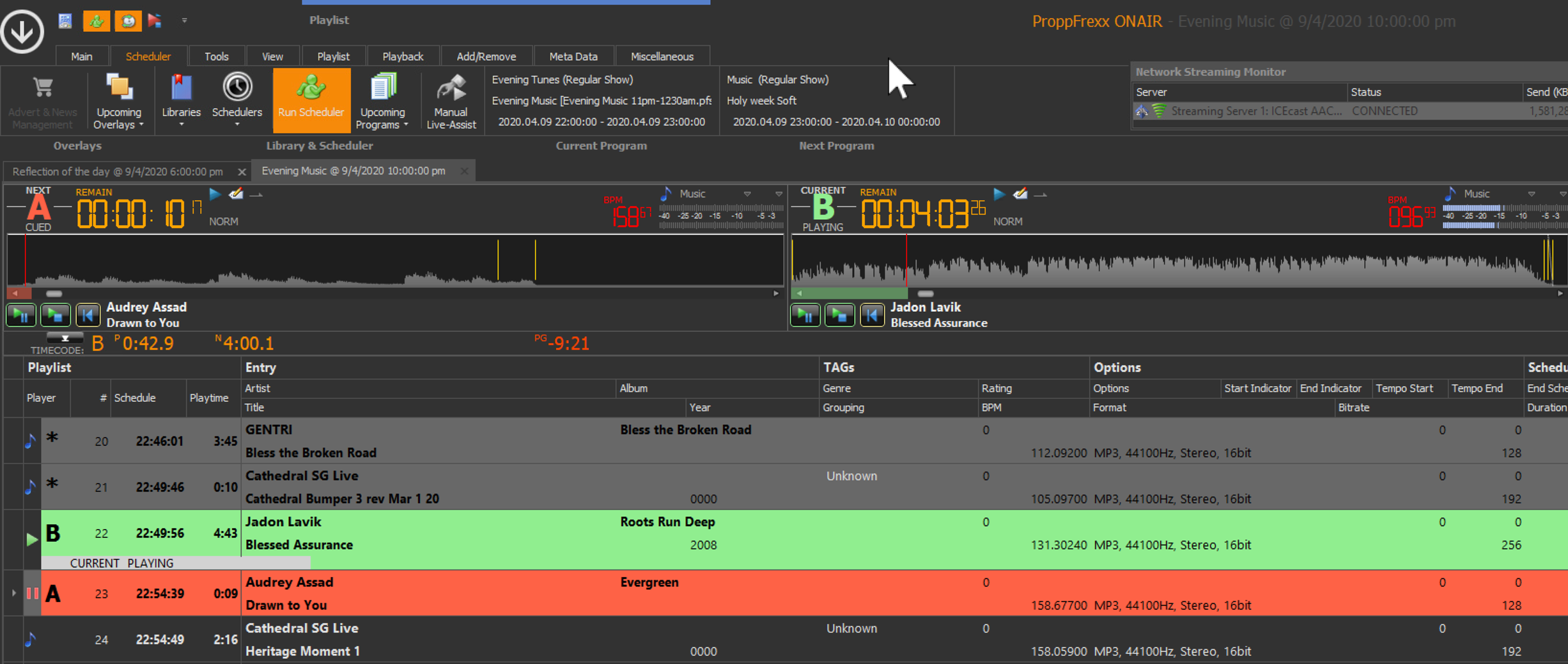Jump to track start on deck A

88,315
